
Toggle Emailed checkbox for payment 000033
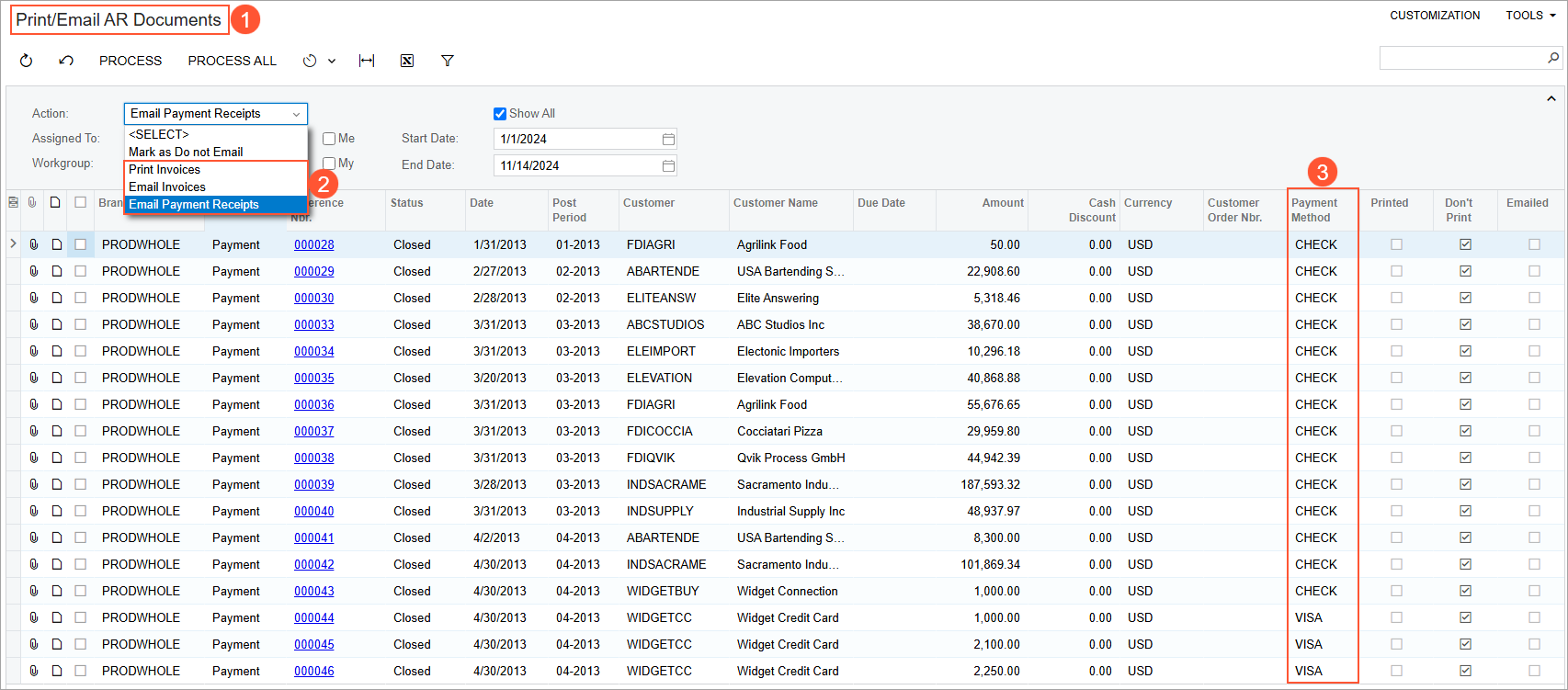1534,324
